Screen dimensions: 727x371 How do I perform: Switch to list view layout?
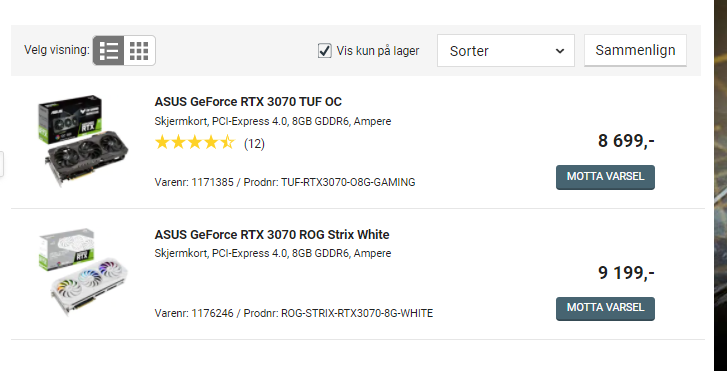(x=108, y=50)
